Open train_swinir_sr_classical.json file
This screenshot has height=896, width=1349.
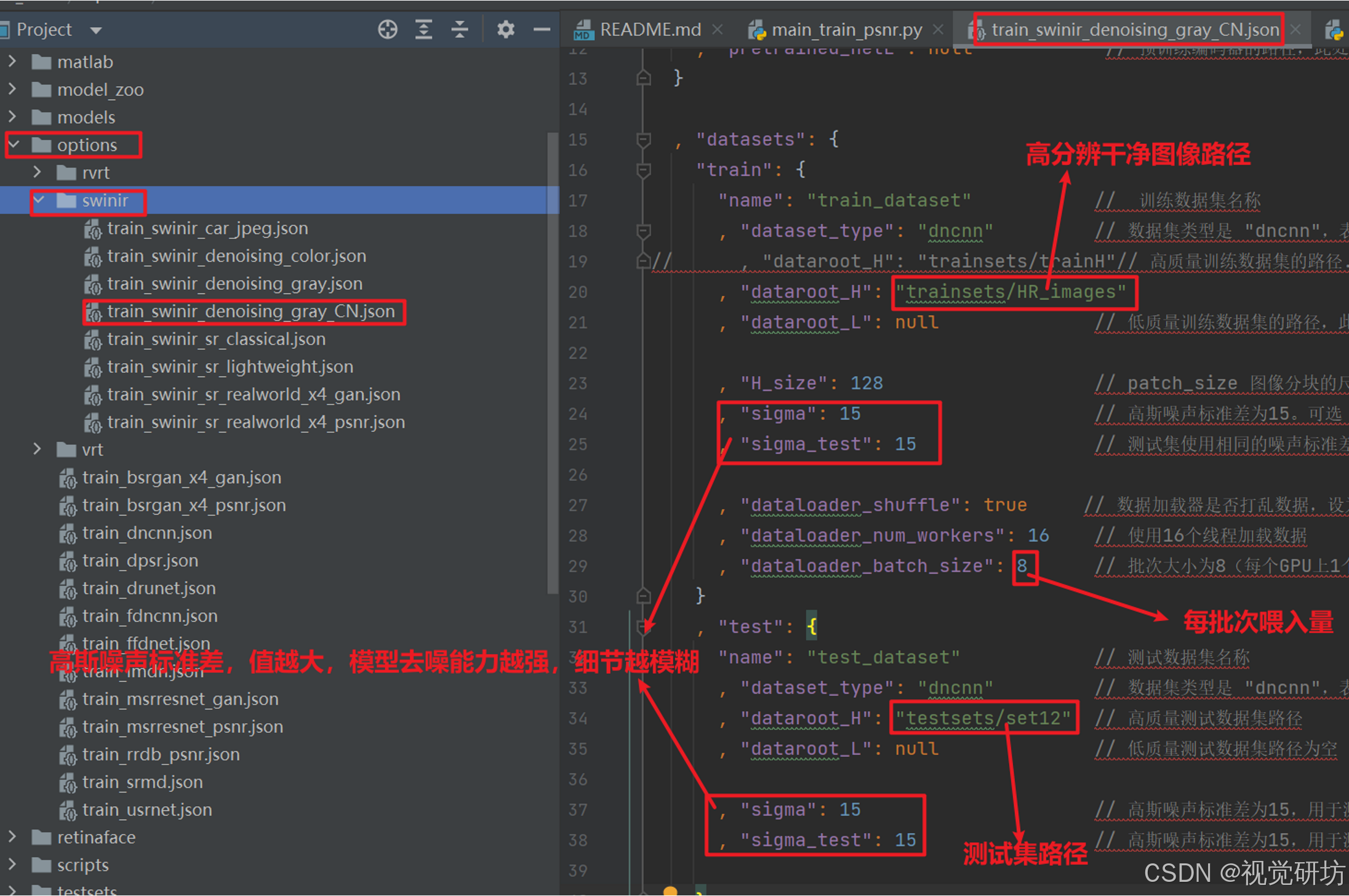(216, 339)
